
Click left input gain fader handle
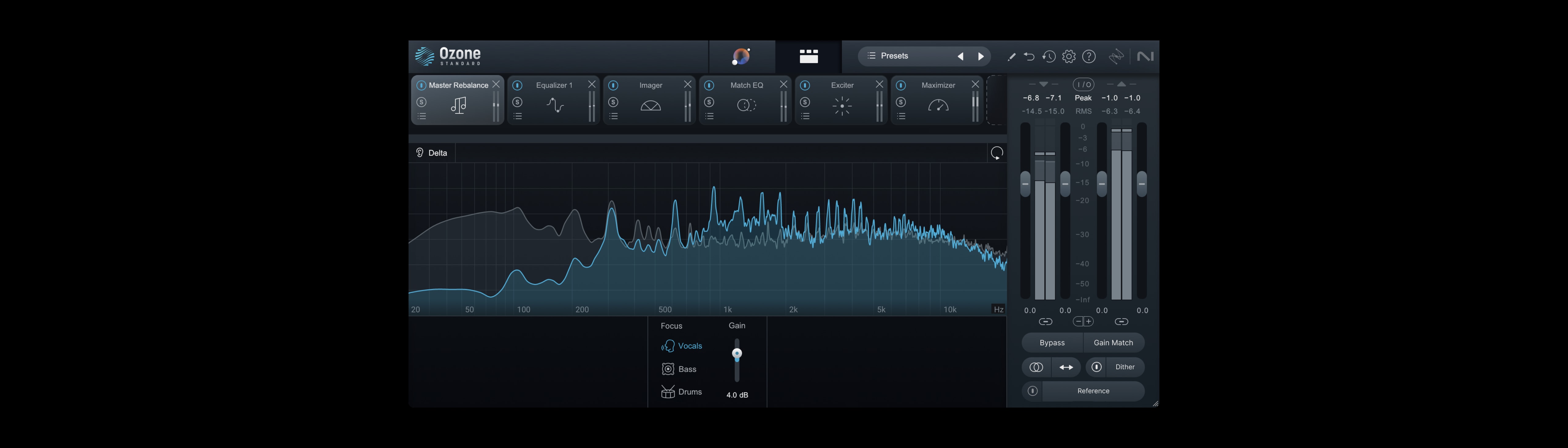[1025, 184]
